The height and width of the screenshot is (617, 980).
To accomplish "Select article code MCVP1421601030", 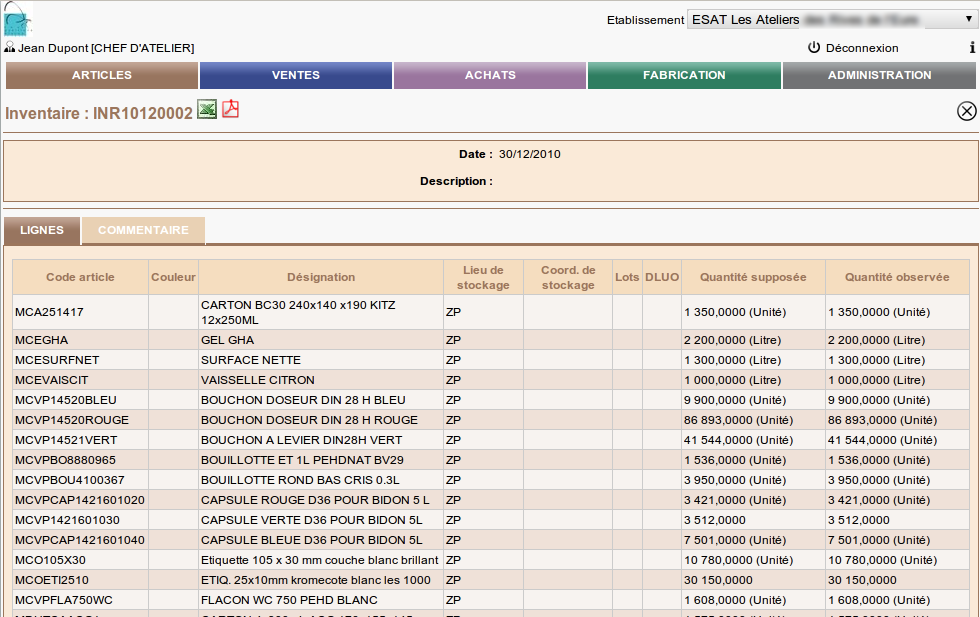I will [x=67, y=520].
